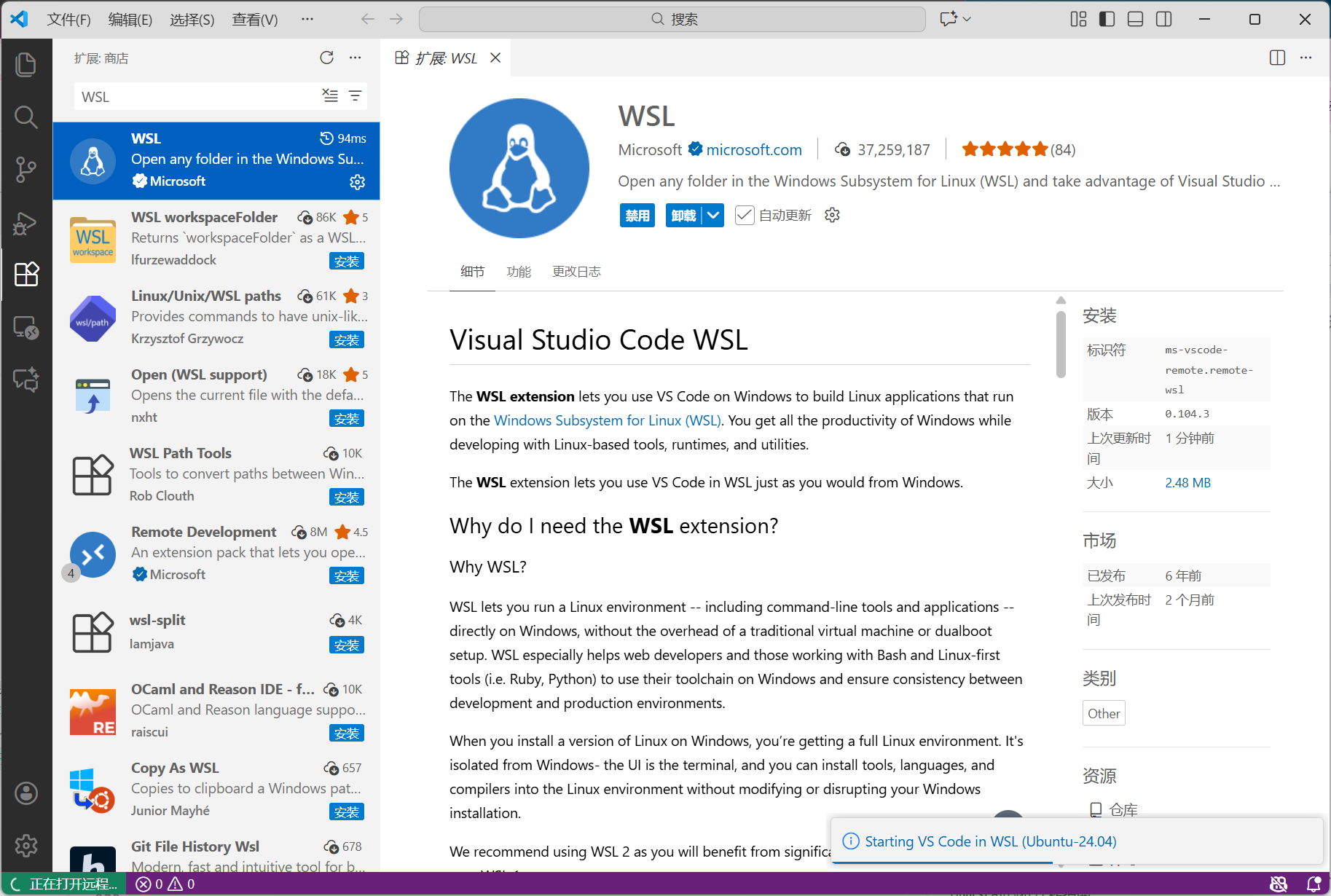1331x896 pixels.
Task: Open the Explorer view in activity bar
Action: 26,65
